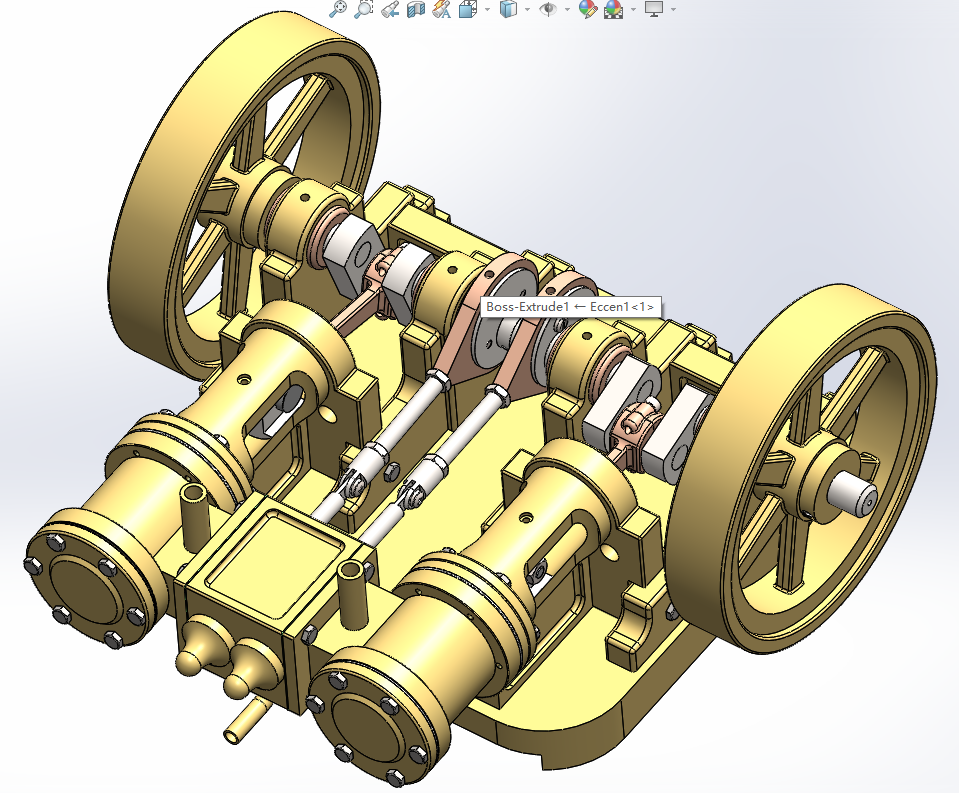Open the Apply Scene dropdown arrow
The width and height of the screenshot is (959, 793).
pyautogui.click(x=633, y=9)
